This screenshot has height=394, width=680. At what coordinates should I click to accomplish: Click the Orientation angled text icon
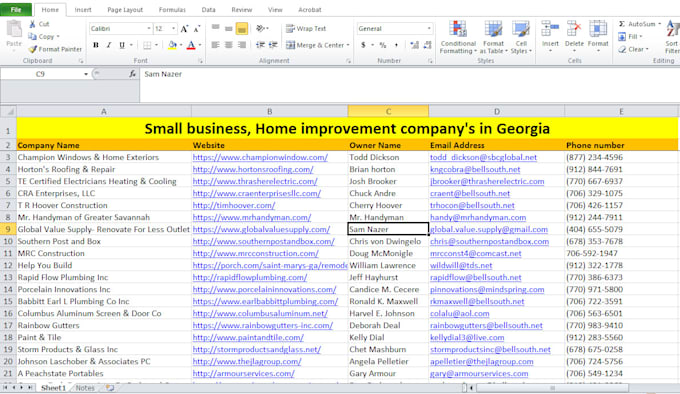[260, 28]
